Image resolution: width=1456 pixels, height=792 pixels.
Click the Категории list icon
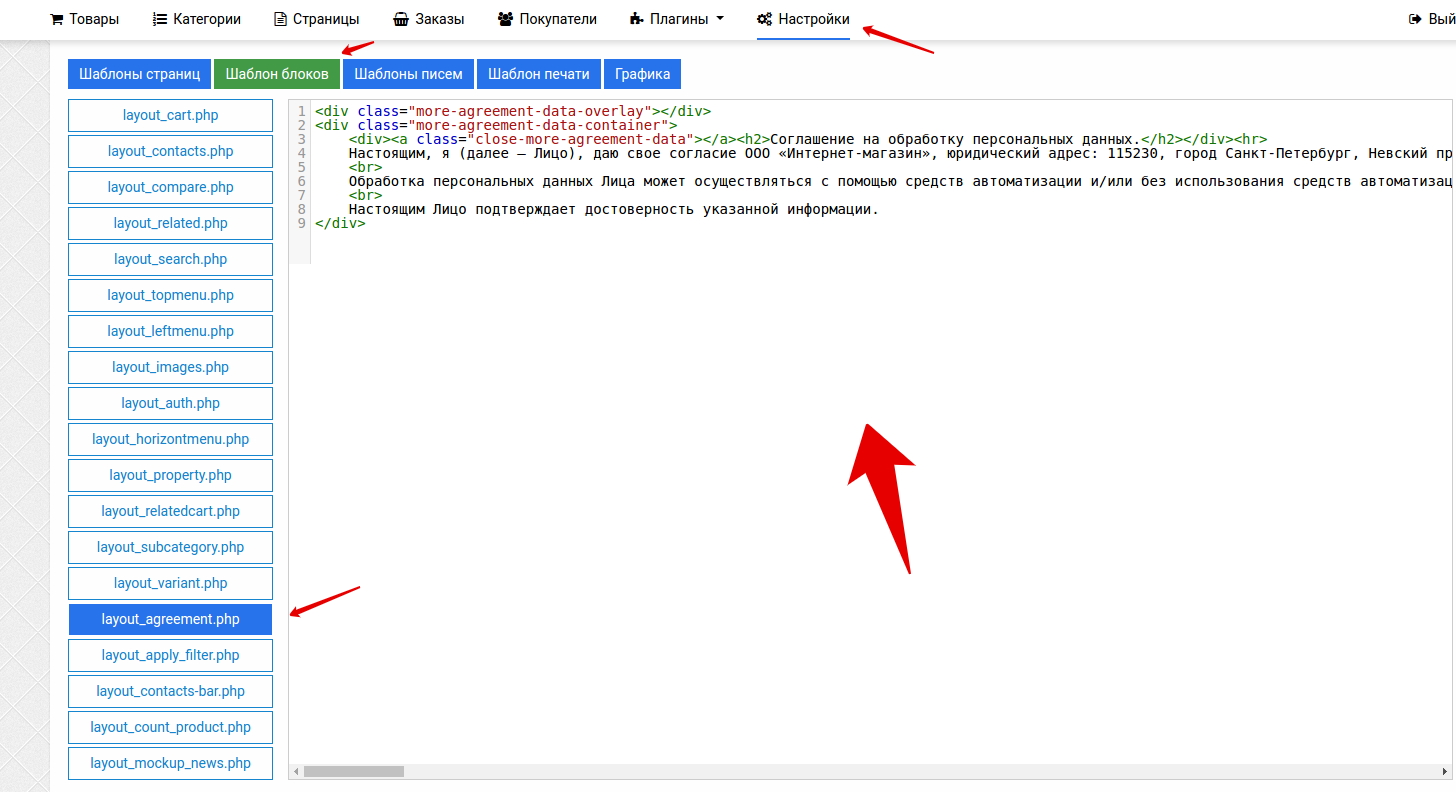(x=160, y=19)
